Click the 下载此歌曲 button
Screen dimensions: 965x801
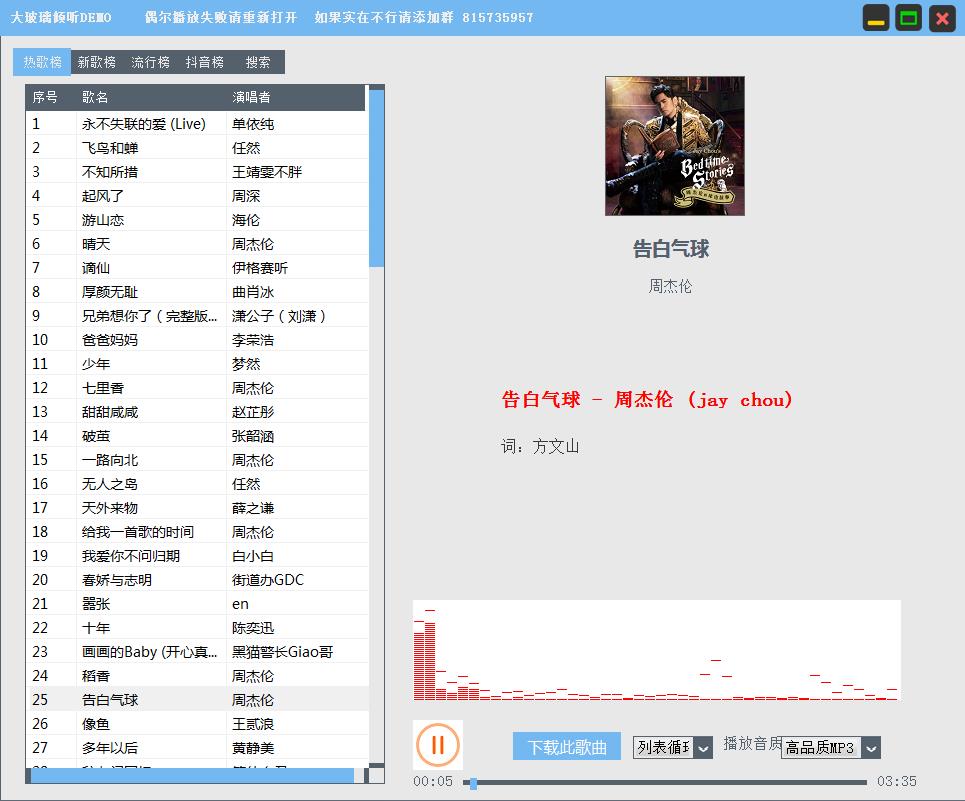(567, 747)
